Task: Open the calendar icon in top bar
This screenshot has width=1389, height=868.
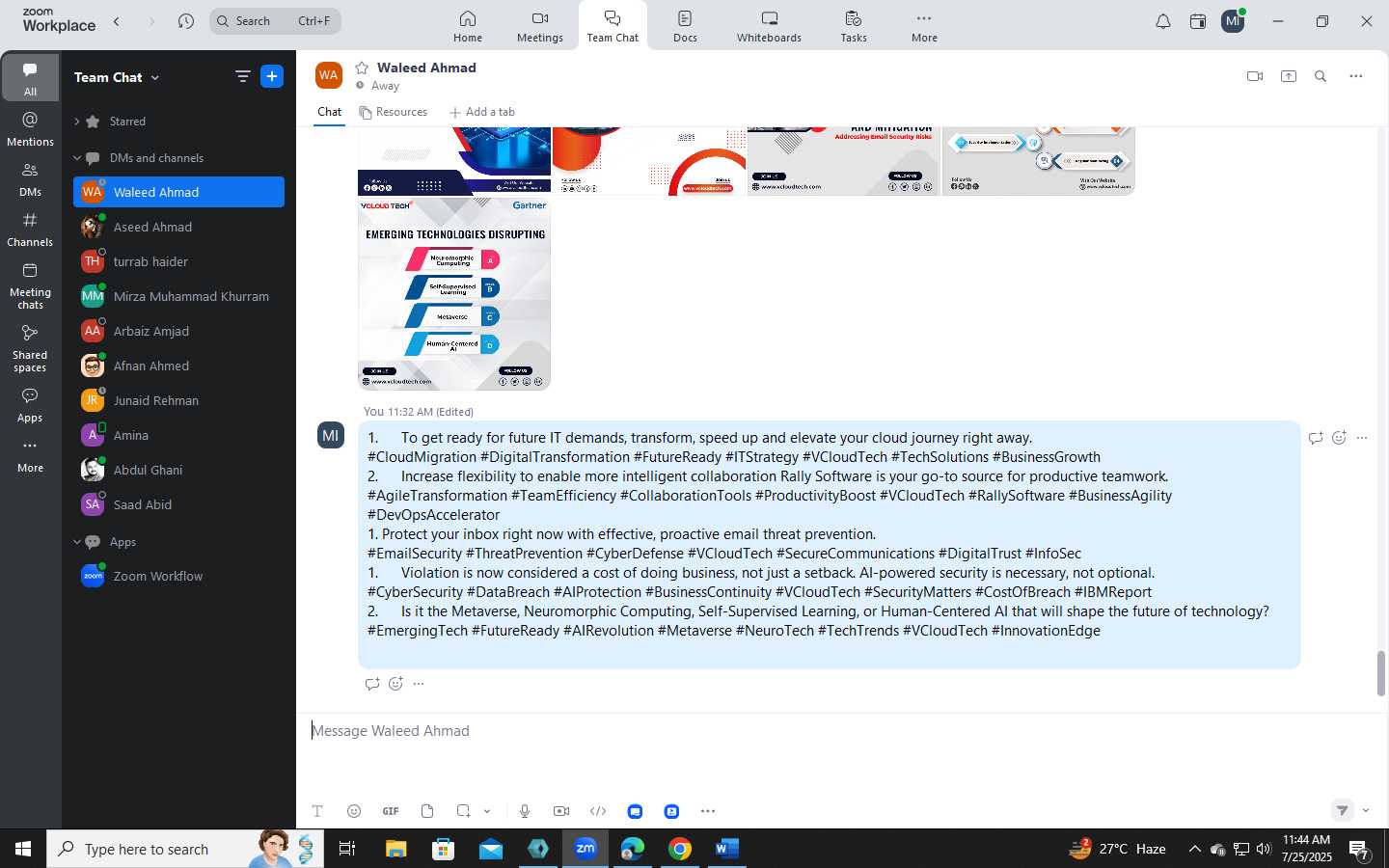Action: tap(1198, 21)
